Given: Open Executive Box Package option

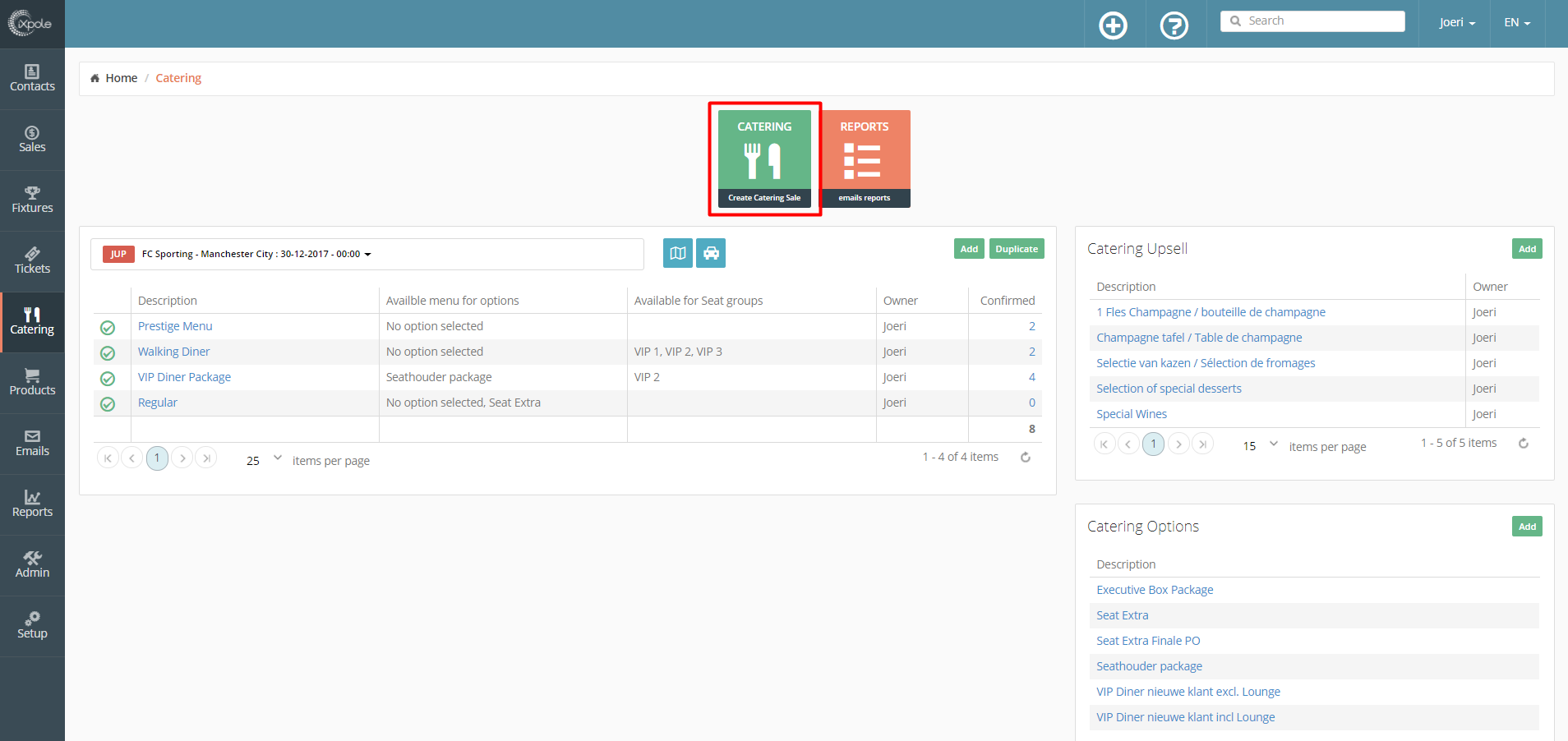Looking at the screenshot, I should pos(1155,590).
